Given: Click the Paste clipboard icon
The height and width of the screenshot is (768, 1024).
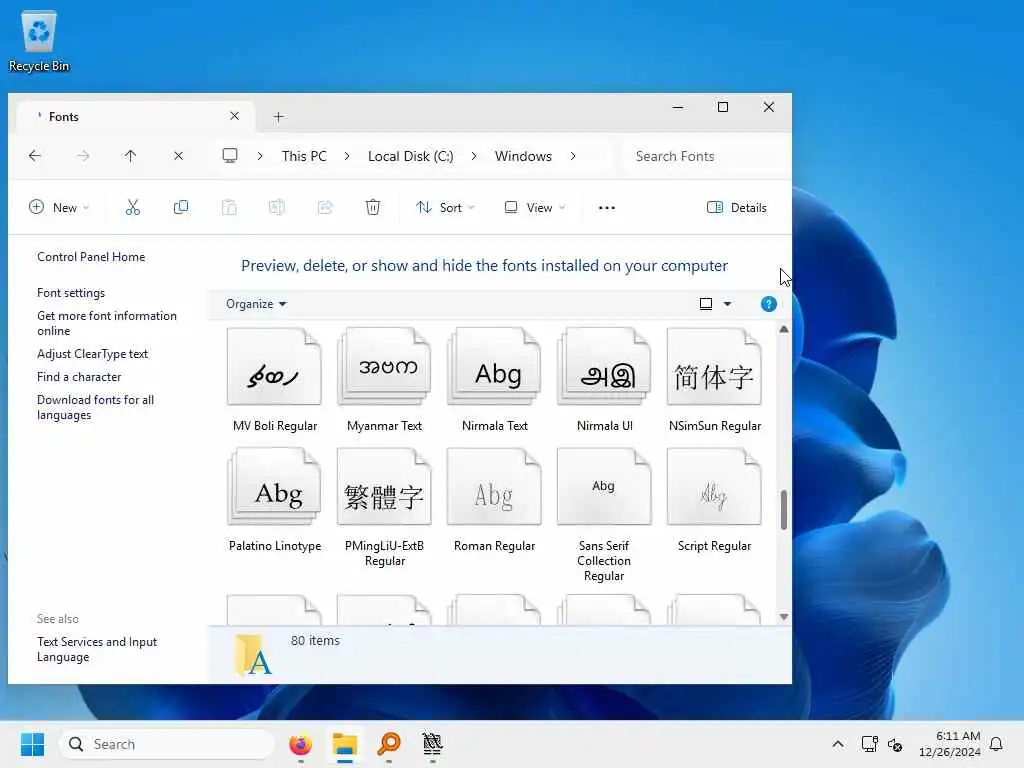Looking at the screenshot, I should click(x=229, y=208).
